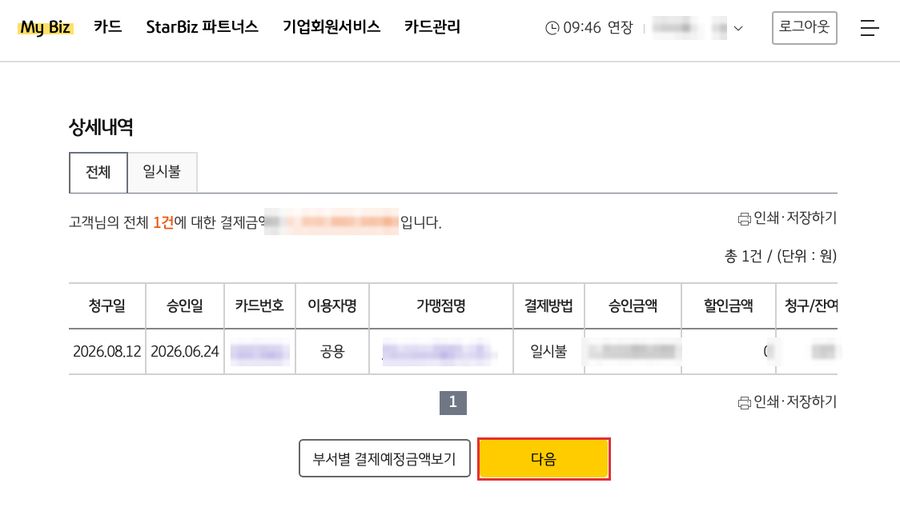
Task: Open the 카드관리 menu
Action: tap(432, 27)
